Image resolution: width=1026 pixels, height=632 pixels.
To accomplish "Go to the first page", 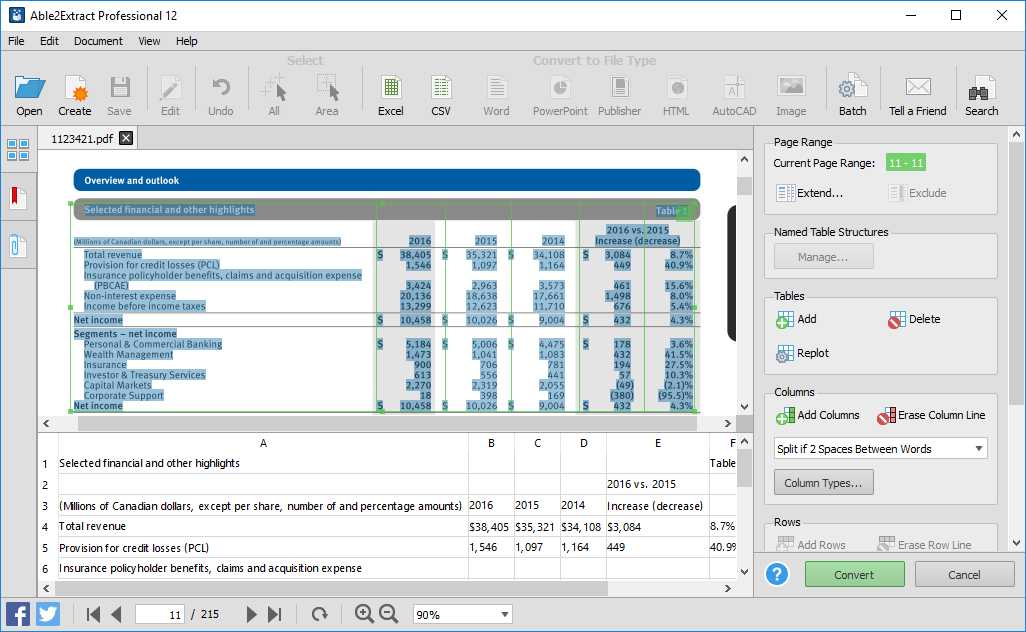I will (x=94, y=614).
